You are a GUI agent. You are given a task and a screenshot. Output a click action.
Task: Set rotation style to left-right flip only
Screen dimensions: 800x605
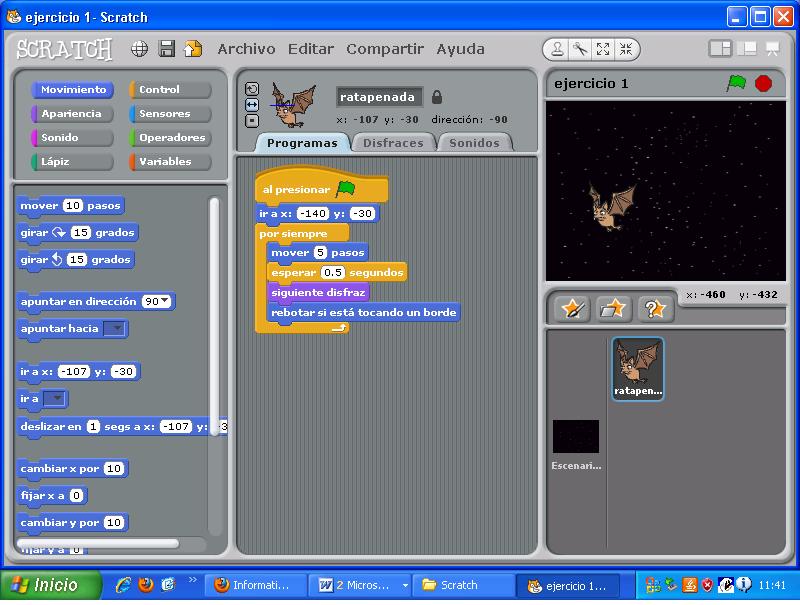click(x=252, y=105)
